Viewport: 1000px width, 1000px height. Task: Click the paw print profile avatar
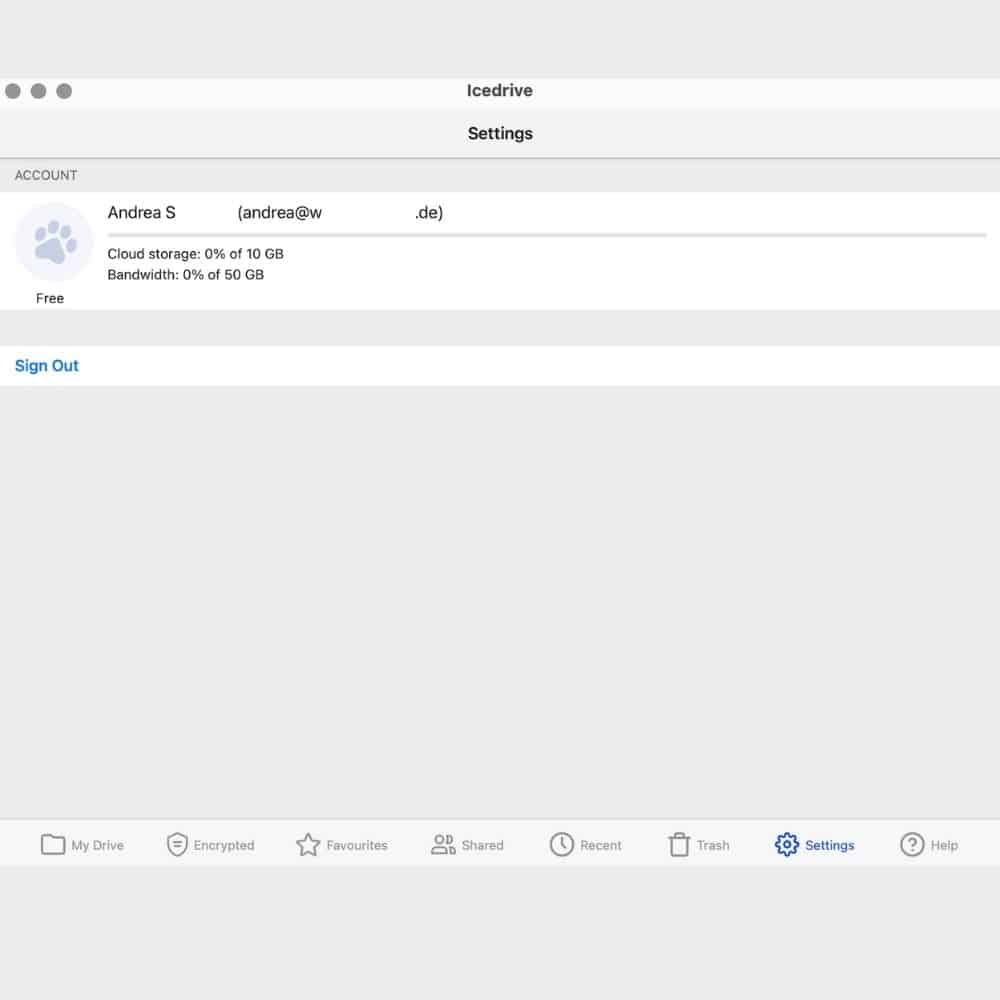coord(54,242)
